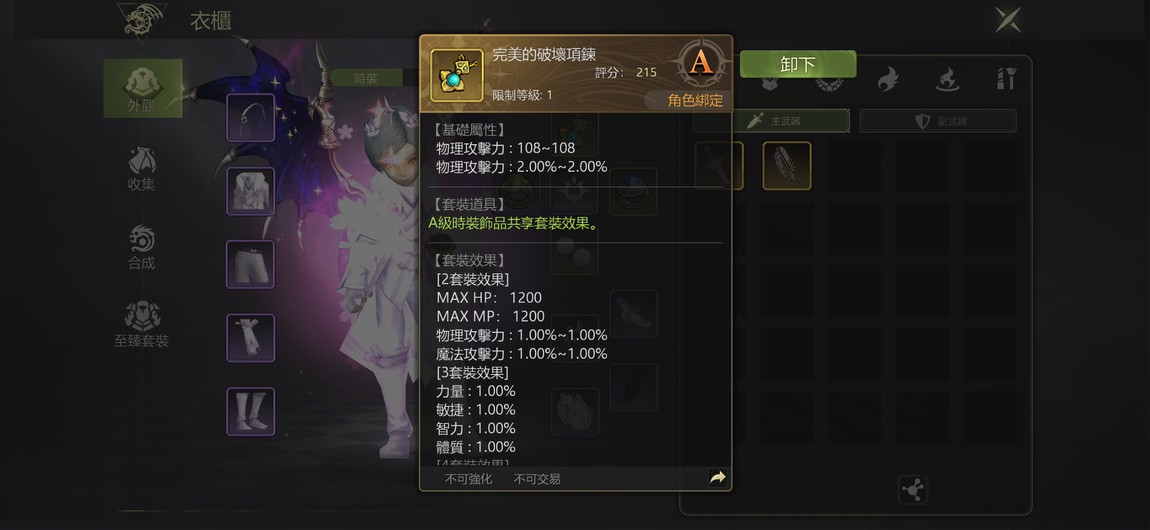The image size is (1150, 530).
Task: Select the makeup cosmetics category icon
Action: [1006, 78]
